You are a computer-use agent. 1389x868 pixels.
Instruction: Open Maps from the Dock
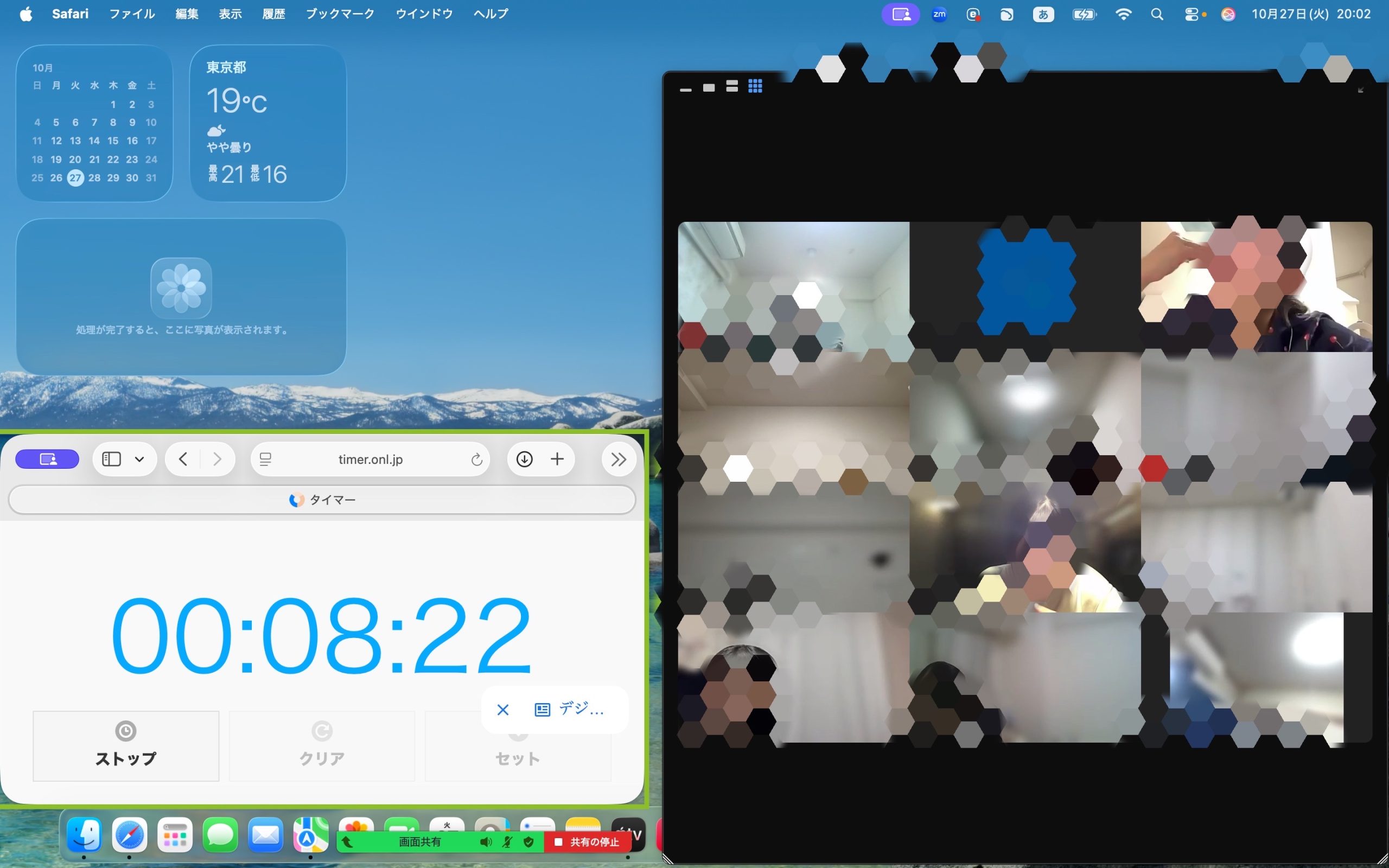click(x=310, y=834)
